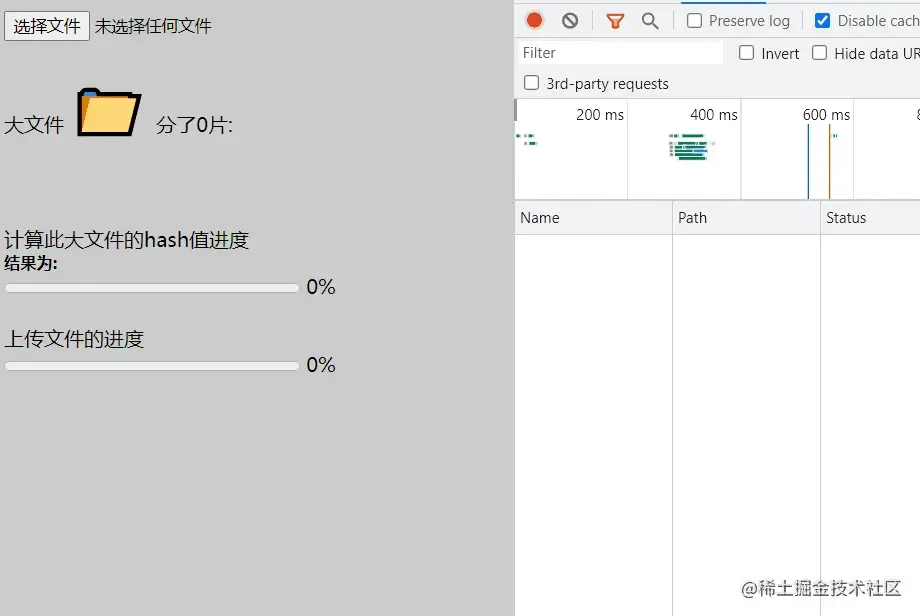Screen dimensions: 920x616
Task: Click the 400 ms timeline marker
Action: click(713, 114)
